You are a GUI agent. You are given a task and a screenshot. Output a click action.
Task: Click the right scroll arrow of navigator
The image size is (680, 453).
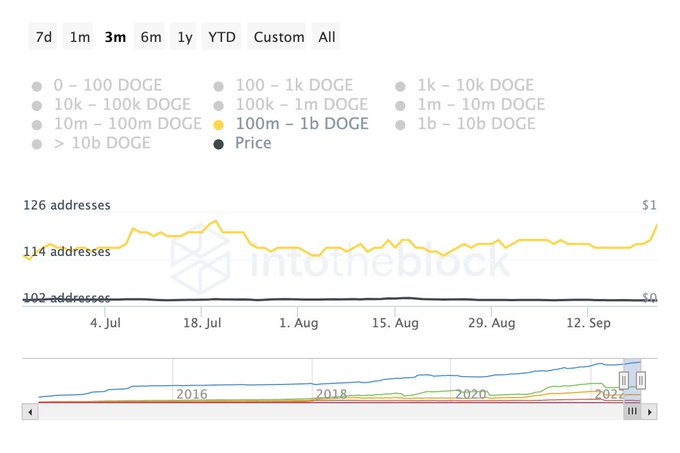tap(649, 412)
